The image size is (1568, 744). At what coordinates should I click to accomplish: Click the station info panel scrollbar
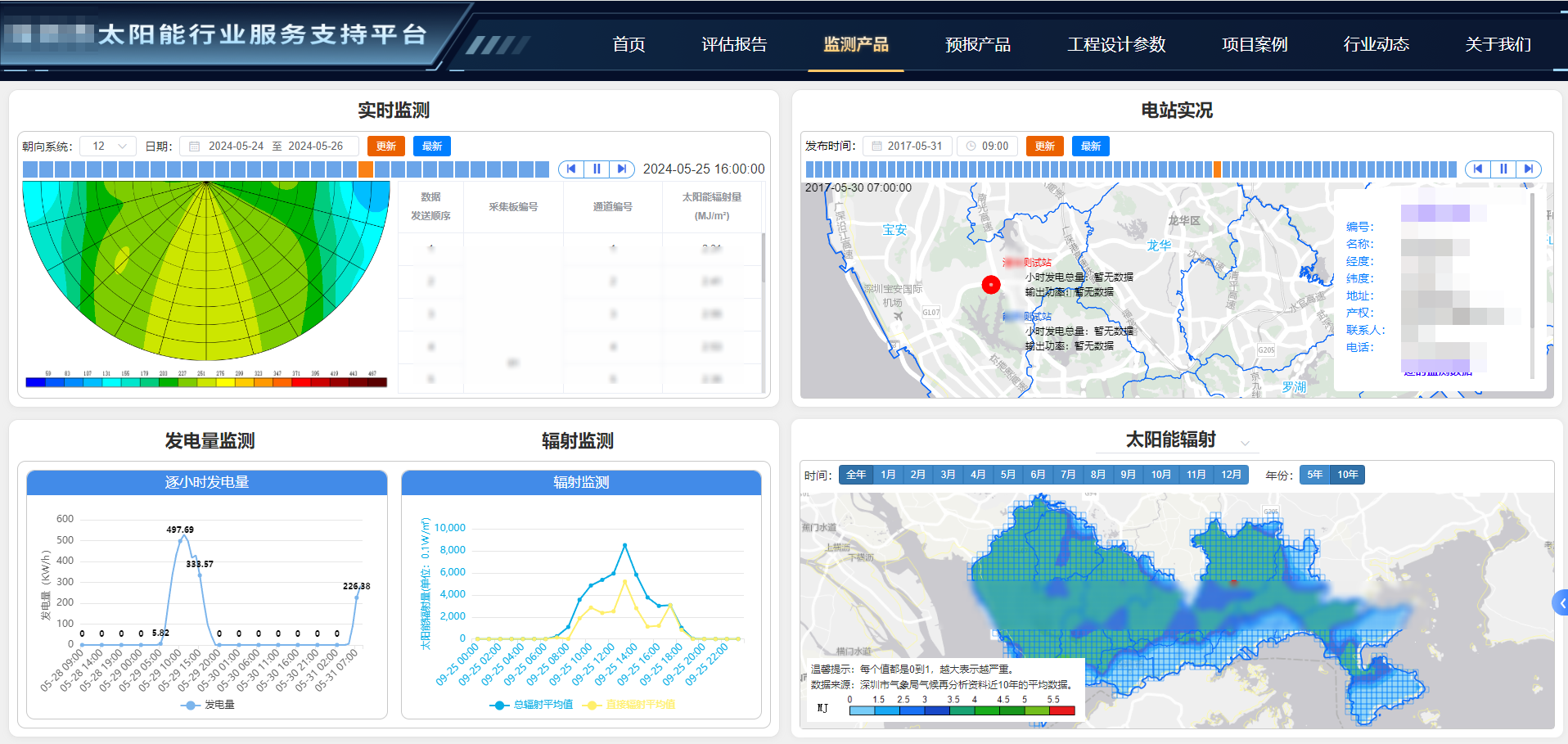click(x=1532, y=262)
